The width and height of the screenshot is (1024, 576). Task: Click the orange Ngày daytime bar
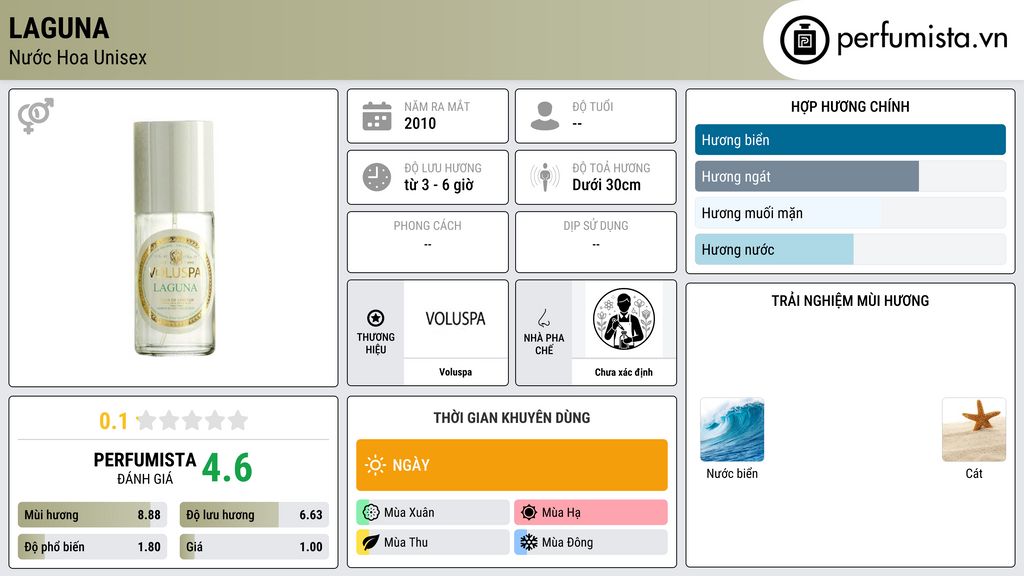512,465
